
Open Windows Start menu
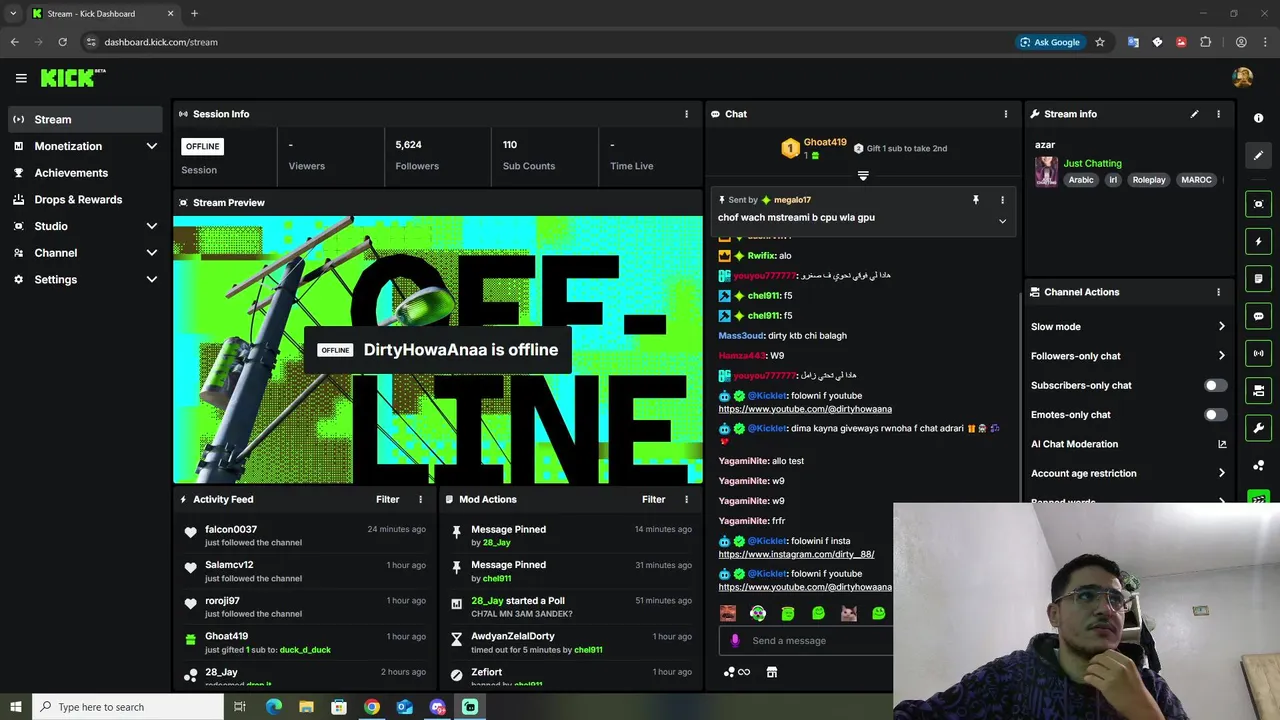15,707
